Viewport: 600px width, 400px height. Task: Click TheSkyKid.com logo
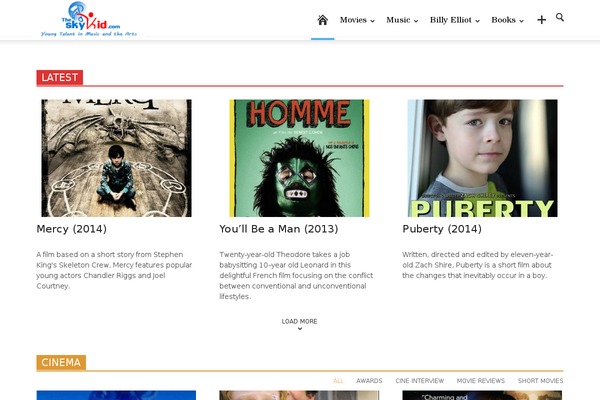(x=89, y=19)
